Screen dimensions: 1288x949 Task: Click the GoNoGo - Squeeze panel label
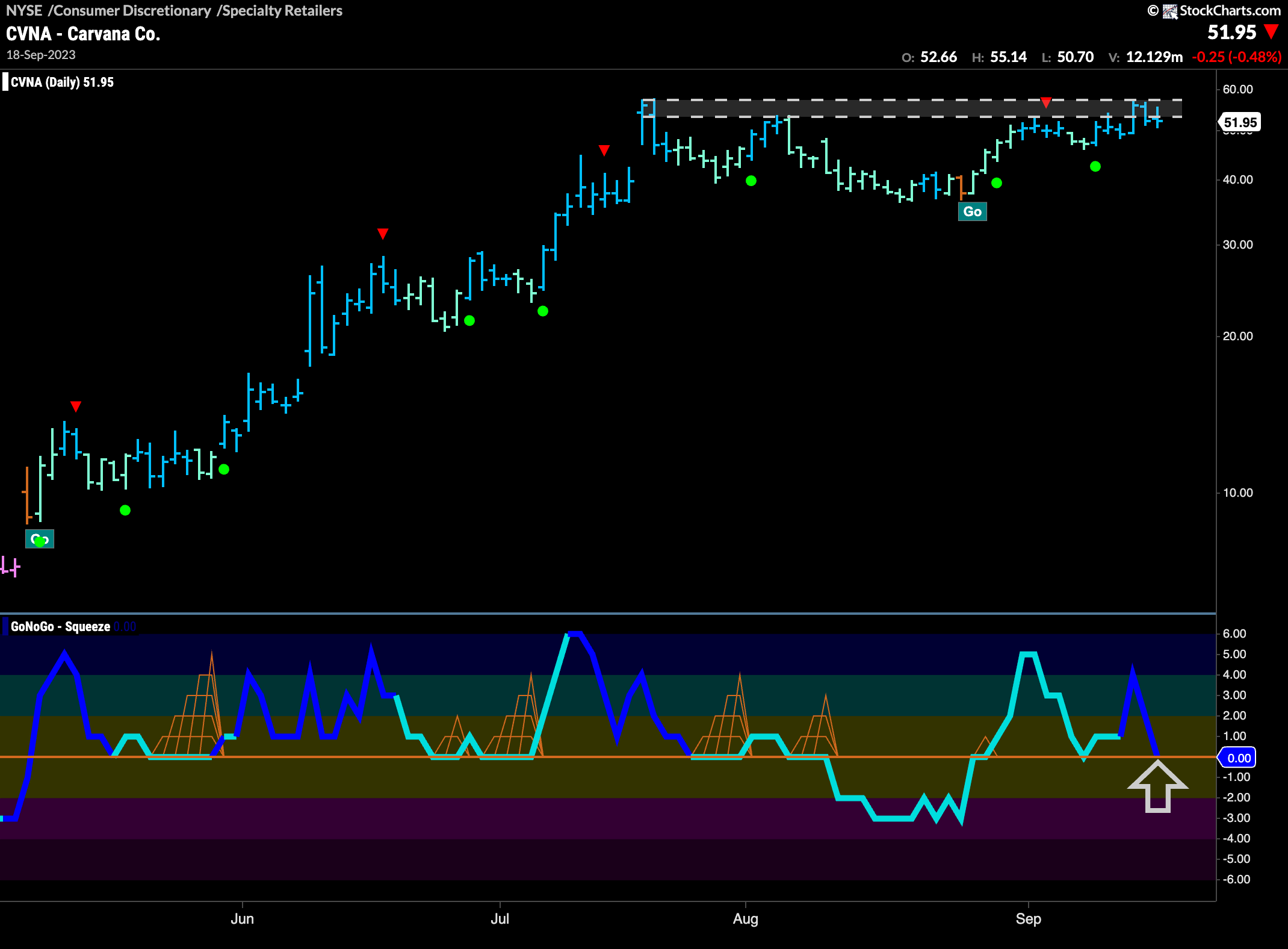pos(60,627)
